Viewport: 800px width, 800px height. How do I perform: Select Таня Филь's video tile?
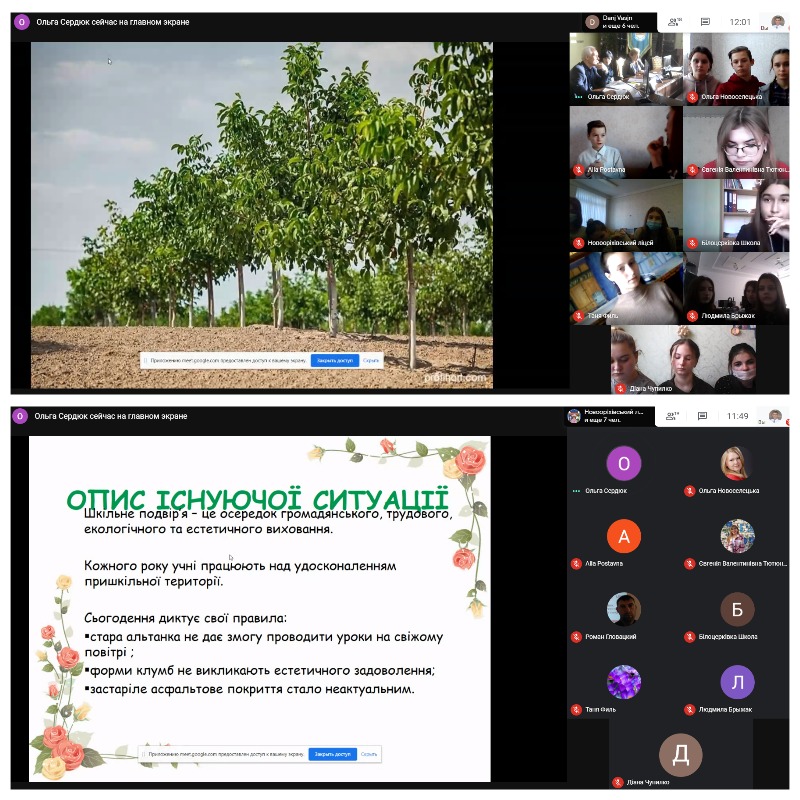pos(626,288)
